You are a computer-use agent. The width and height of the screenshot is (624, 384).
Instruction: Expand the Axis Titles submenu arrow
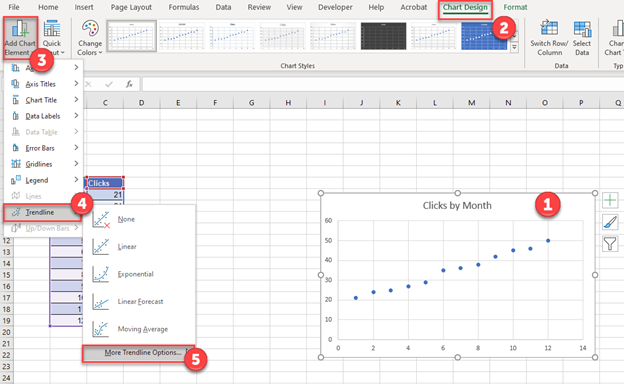76,84
